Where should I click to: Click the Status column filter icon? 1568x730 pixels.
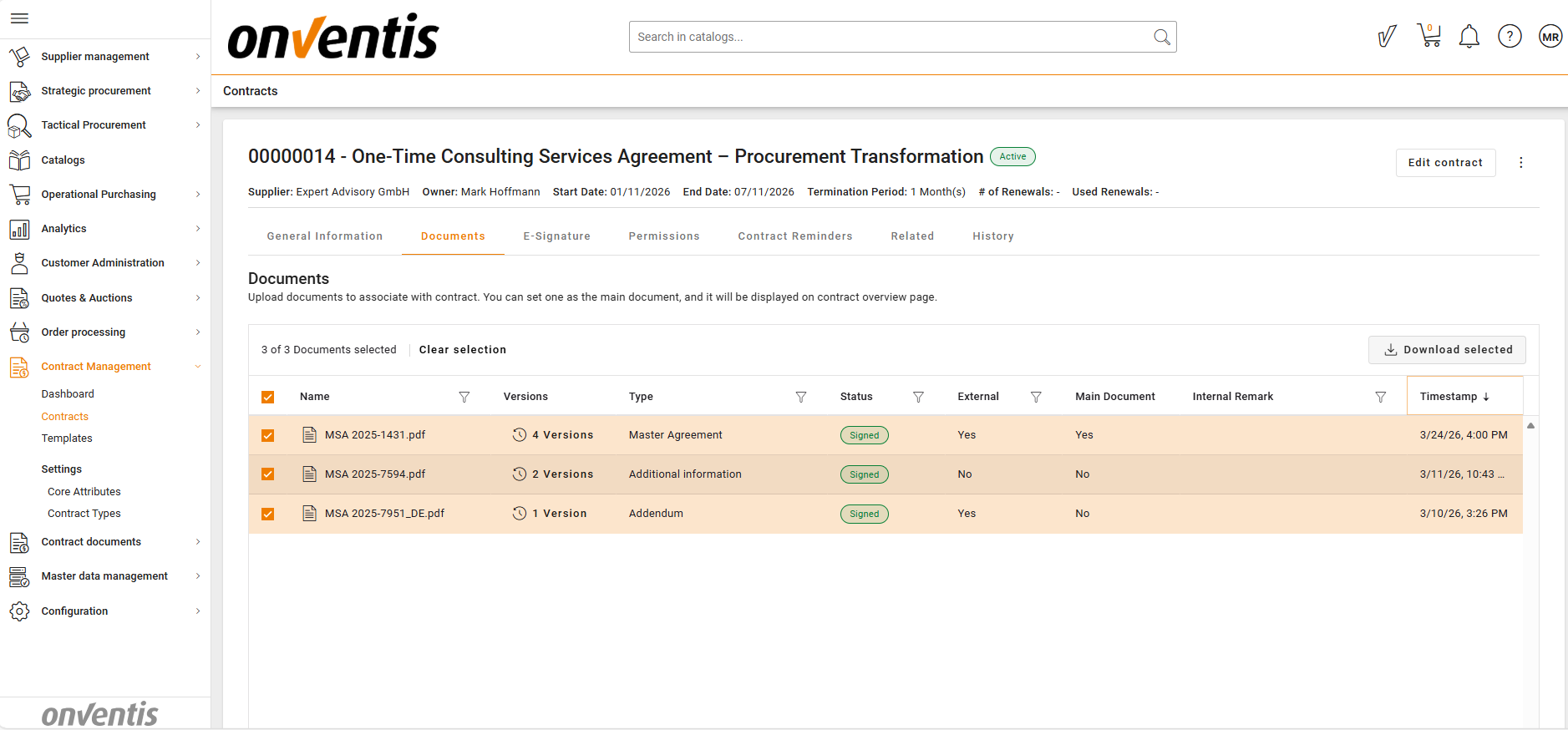coord(918,397)
